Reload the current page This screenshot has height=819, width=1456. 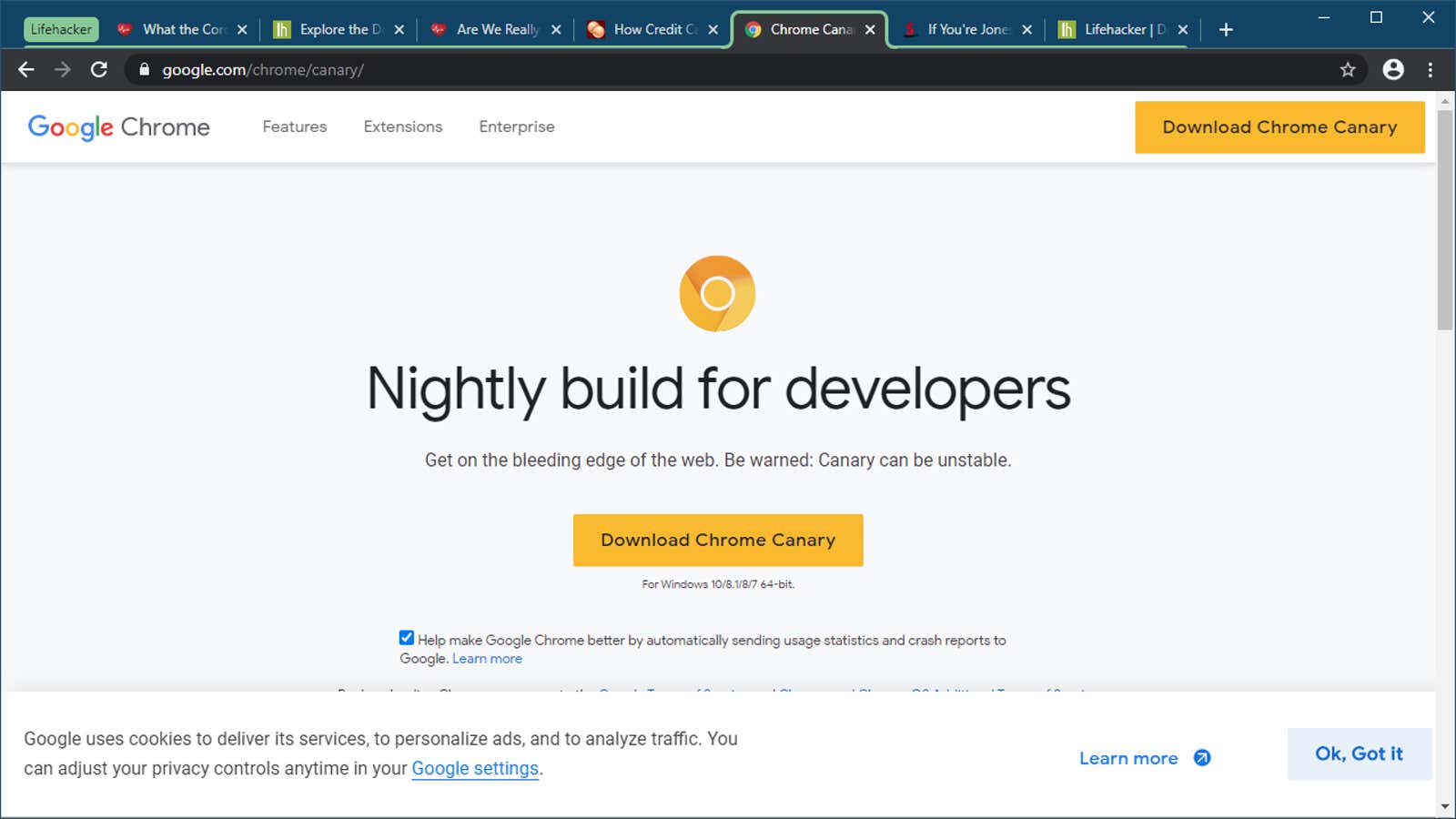[99, 69]
